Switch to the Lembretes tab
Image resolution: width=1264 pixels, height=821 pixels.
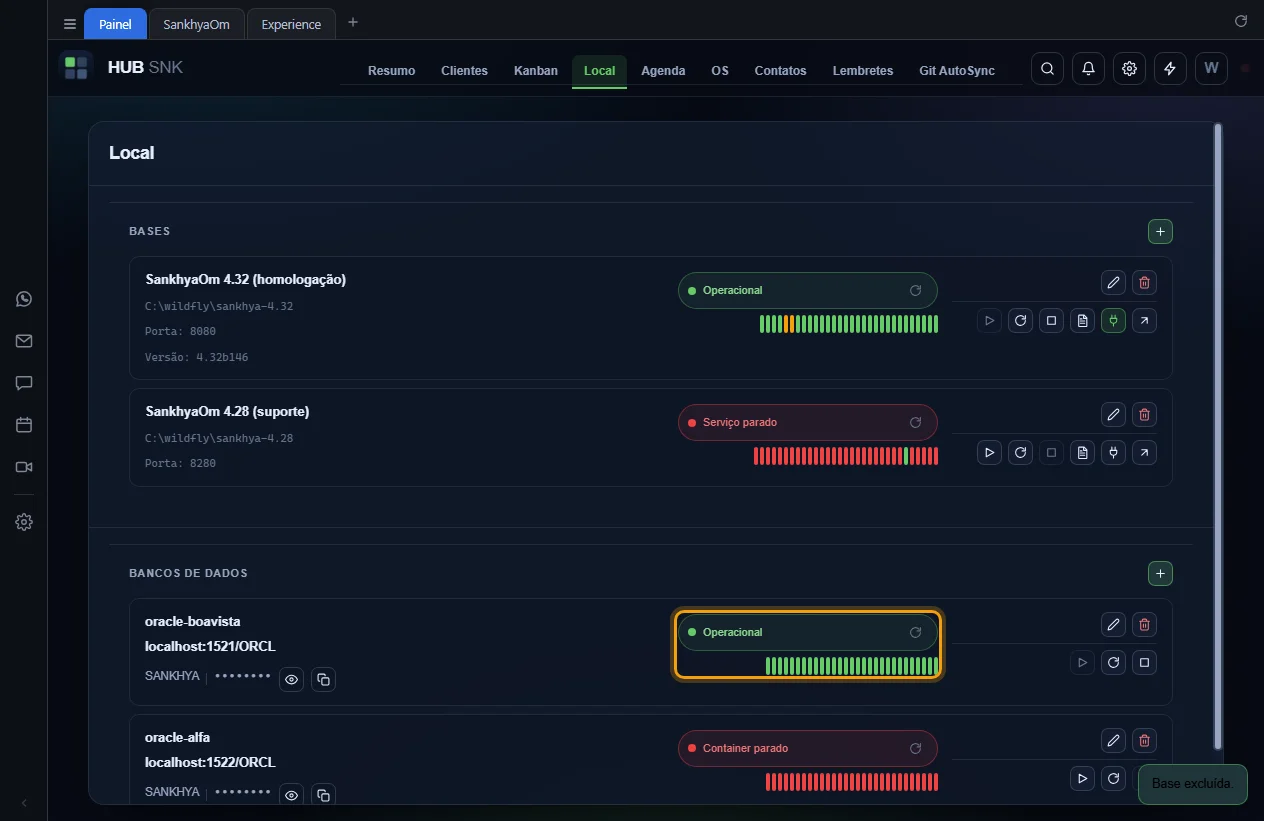point(863,71)
